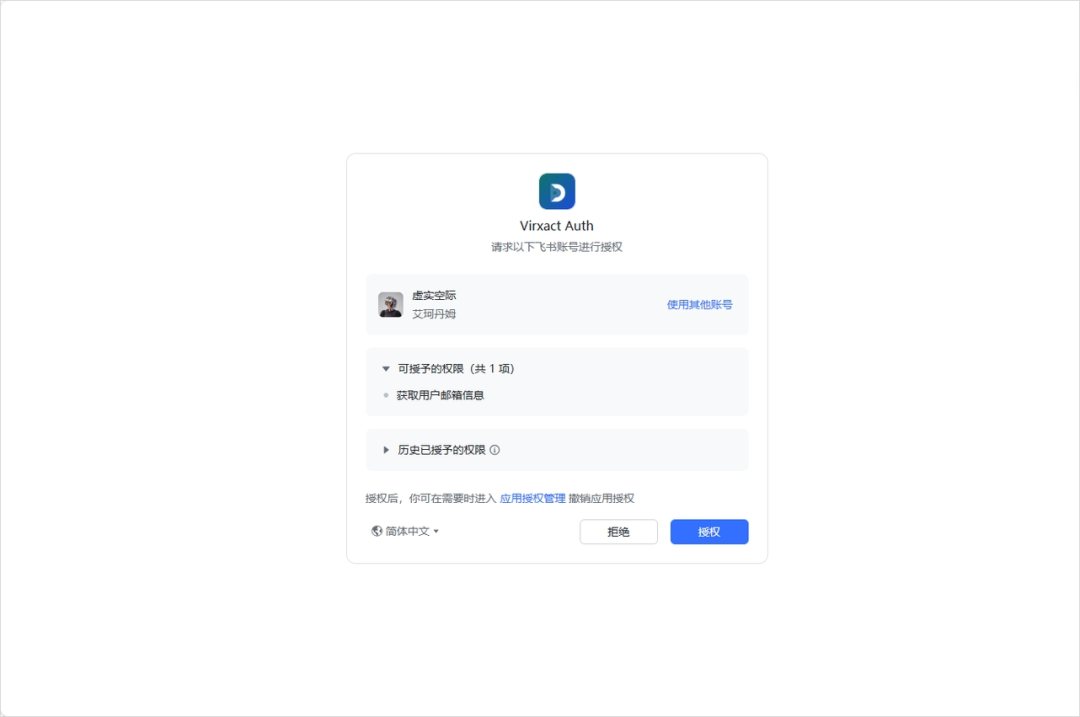Select the 虚实空际 account name
Screen dimensions: 1080x717
434,296
